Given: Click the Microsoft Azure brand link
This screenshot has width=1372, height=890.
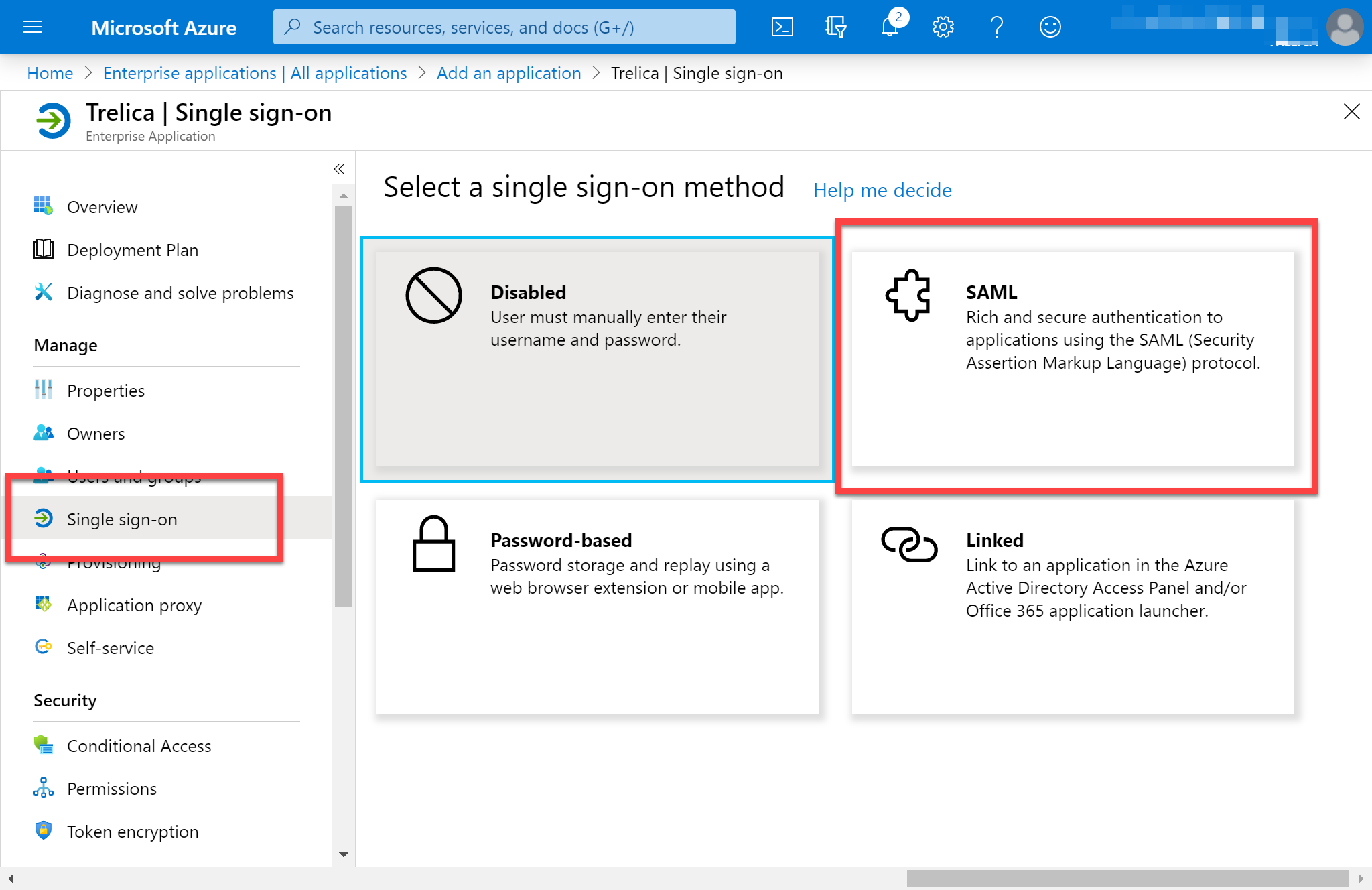Looking at the screenshot, I should tap(163, 27).
